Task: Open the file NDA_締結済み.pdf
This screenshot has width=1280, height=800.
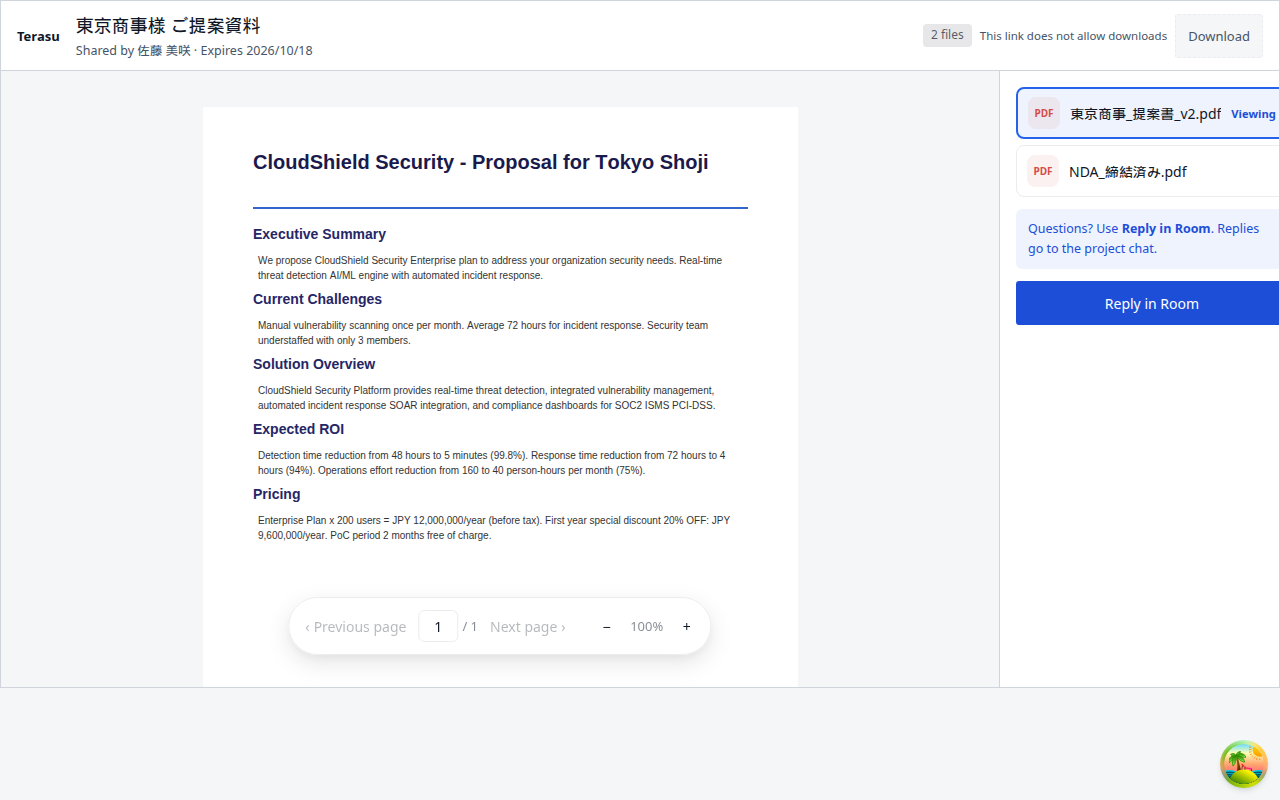Action: [x=1149, y=171]
